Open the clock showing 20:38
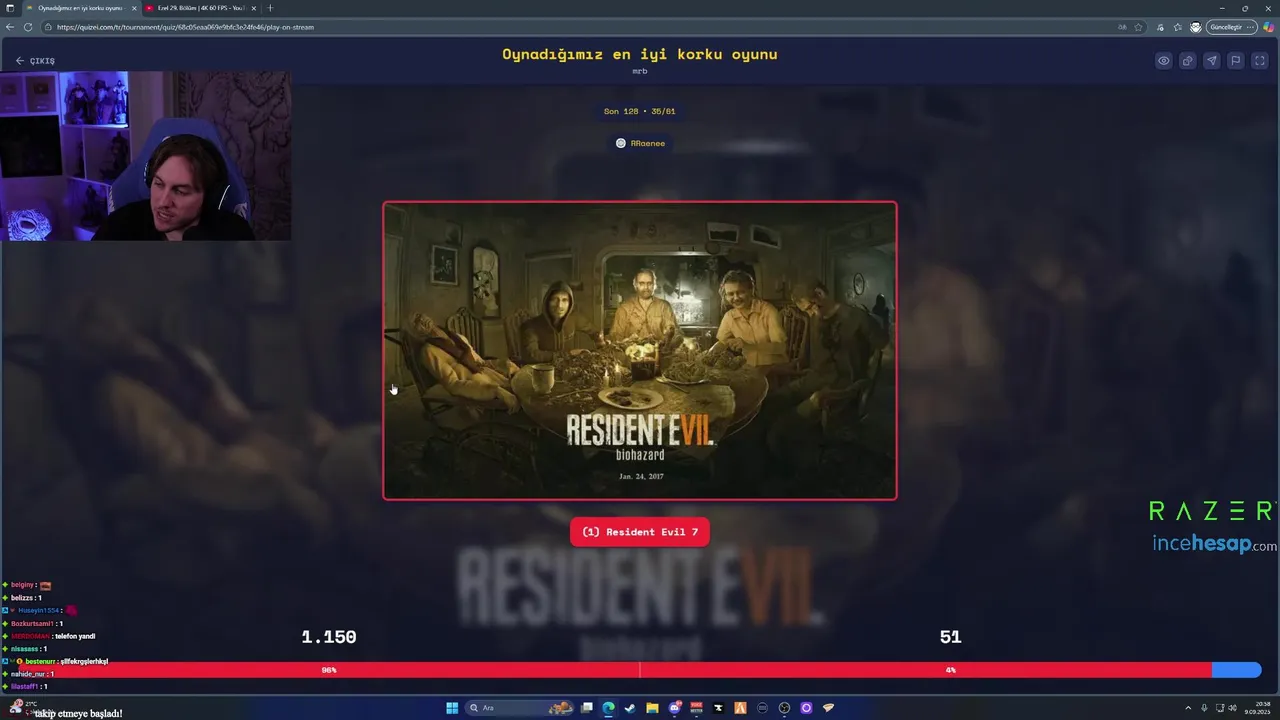The image size is (1280, 720). coord(1257,707)
